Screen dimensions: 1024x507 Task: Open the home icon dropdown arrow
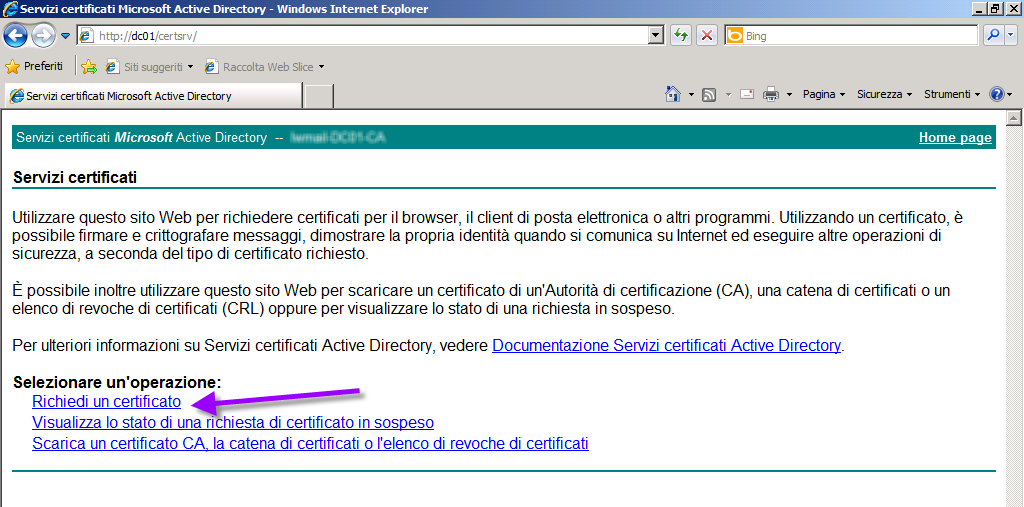(x=692, y=95)
